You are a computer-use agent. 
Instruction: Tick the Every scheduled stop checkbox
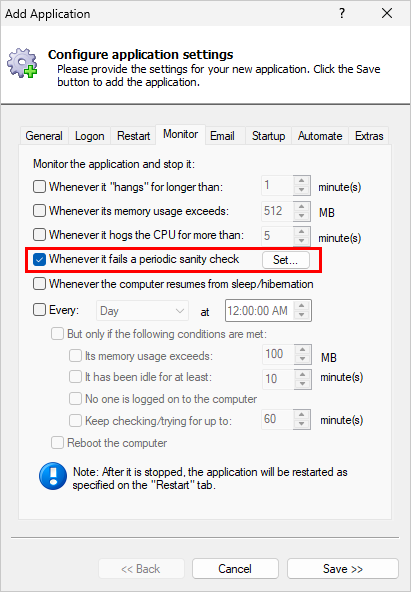click(39, 310)
